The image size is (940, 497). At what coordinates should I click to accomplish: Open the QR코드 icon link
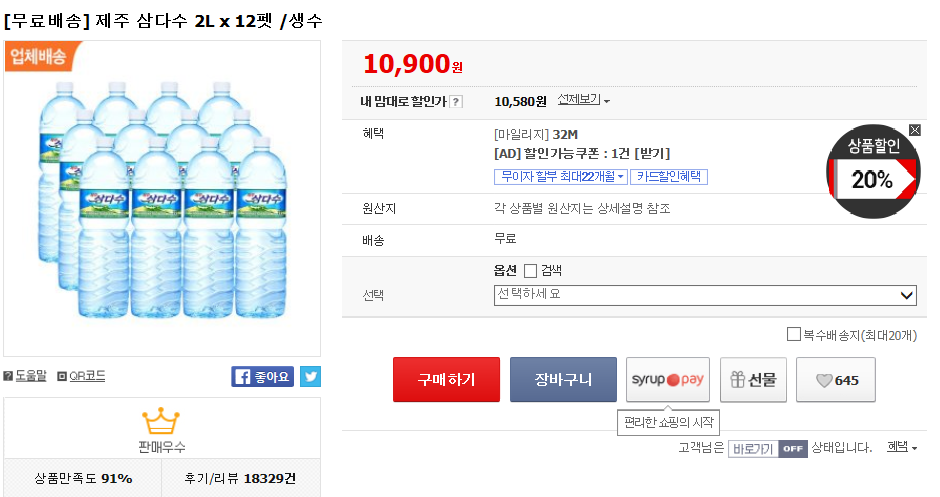pyautogui.click(x=81, y=376)
